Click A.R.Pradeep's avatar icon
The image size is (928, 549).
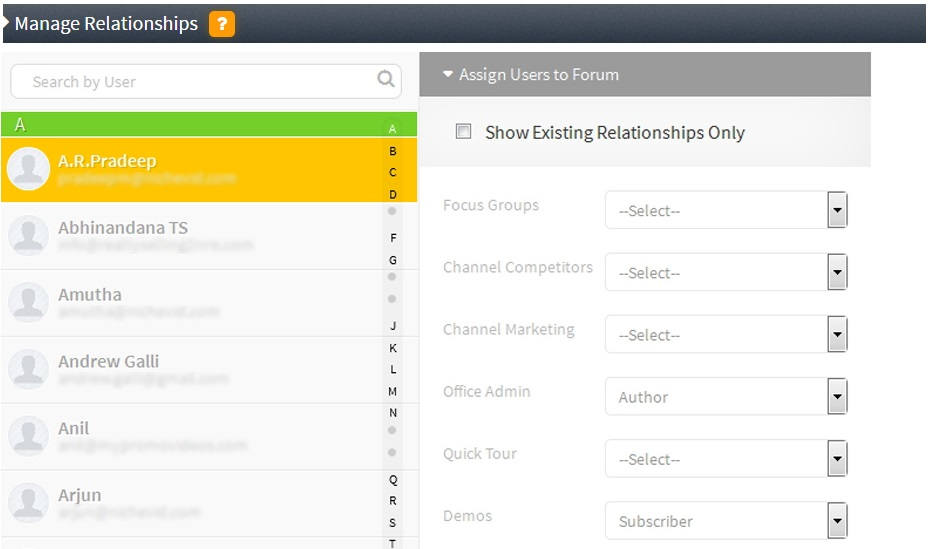(x=28, y=168)
